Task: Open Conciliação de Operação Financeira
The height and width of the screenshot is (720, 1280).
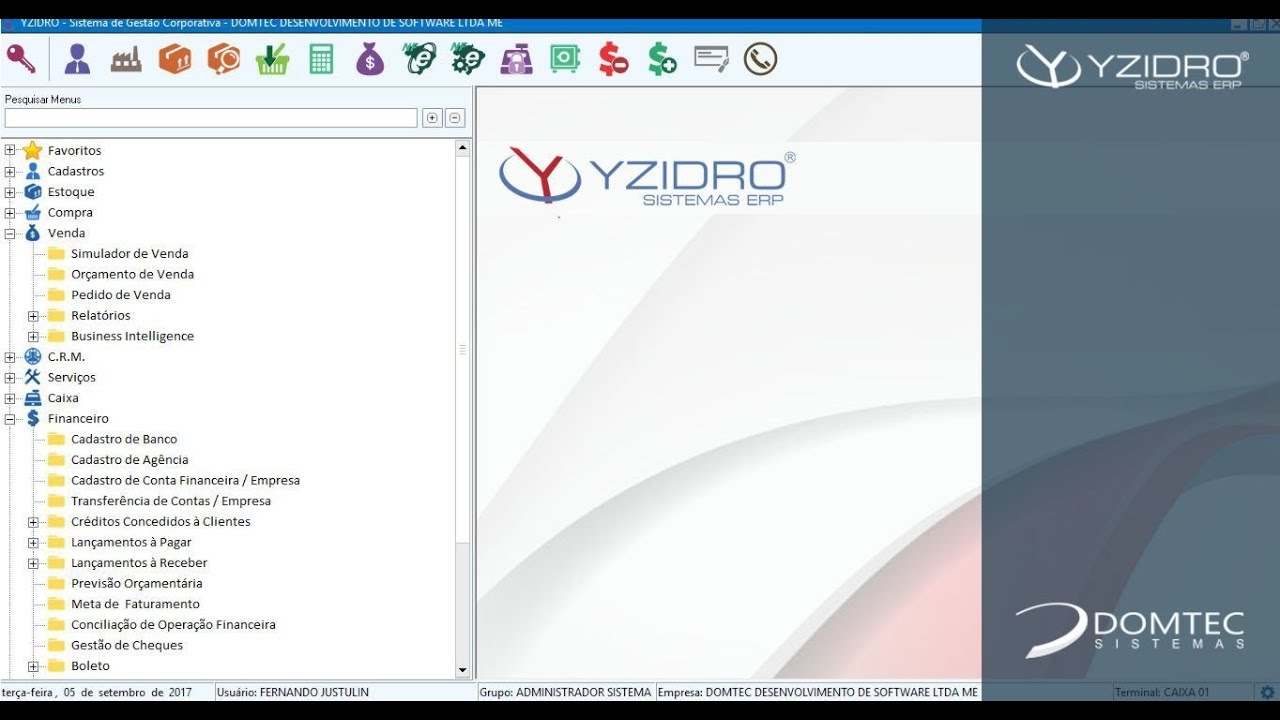Action: [x=173, y=625]
